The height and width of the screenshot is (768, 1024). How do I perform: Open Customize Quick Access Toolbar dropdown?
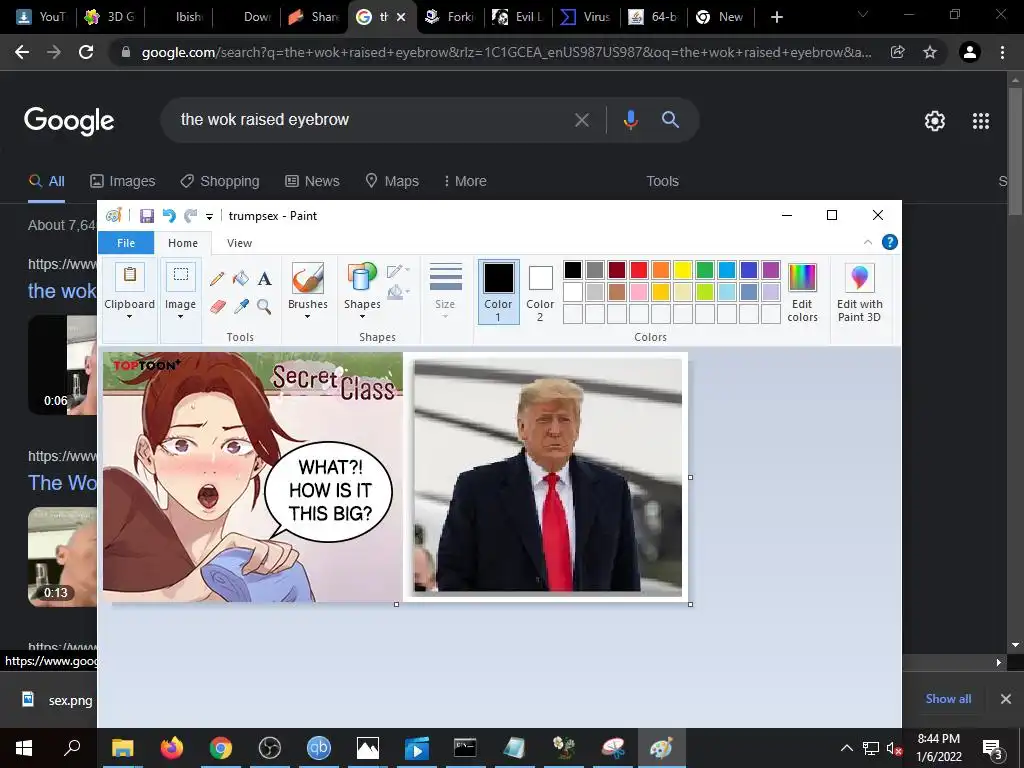(x=209, y=217)
